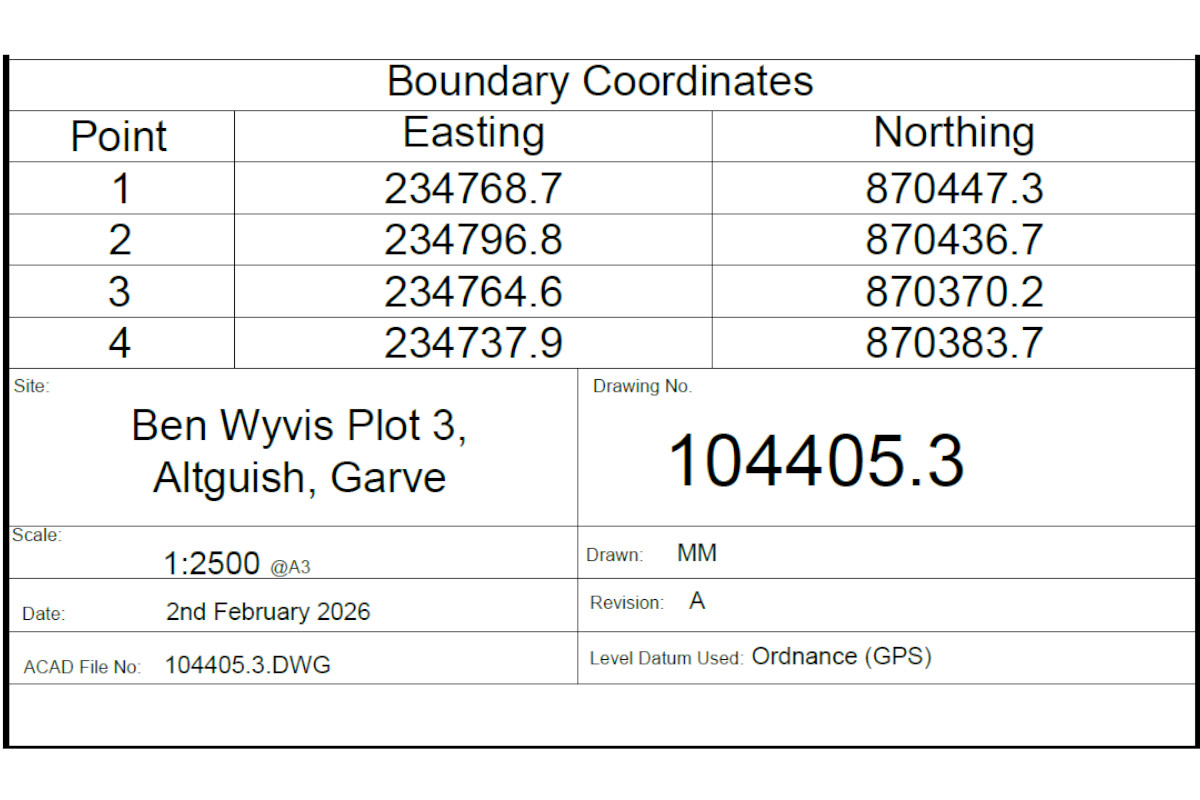Image resolution: width=1200 pixels, height=800 pixels.
Task: Click Easting value 234737.9
Action: [x=473, y=344]
